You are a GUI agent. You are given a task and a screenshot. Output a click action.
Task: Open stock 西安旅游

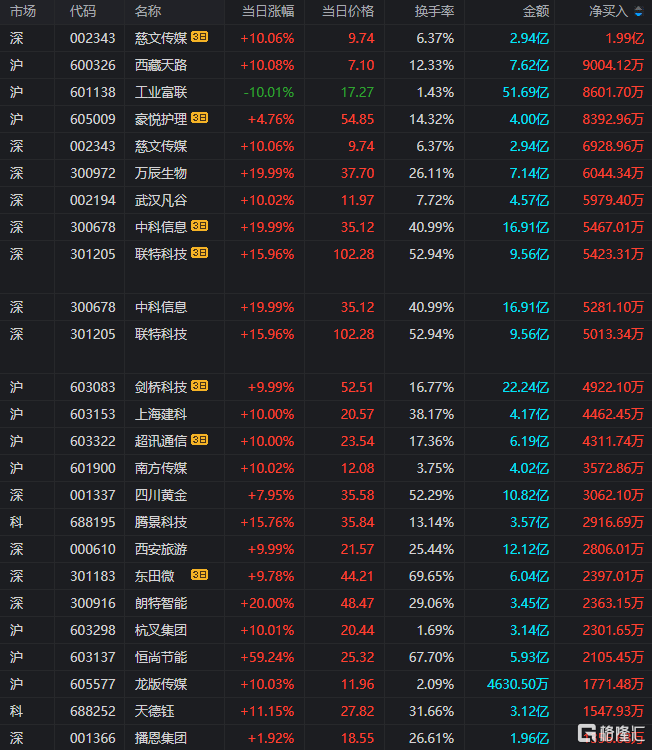(x=161, y=549)
